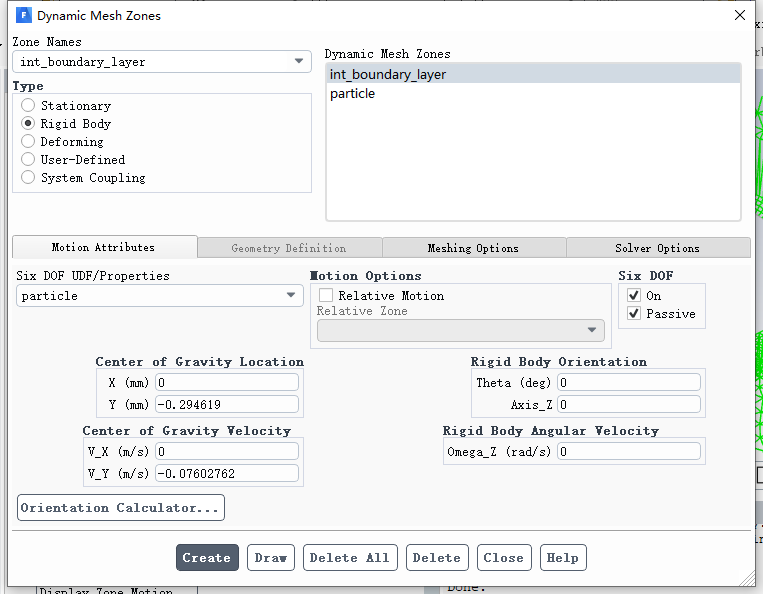This screenshot has width=763, height=594.
Task: Choose the Deforming zone type
Action: (28, 142)
